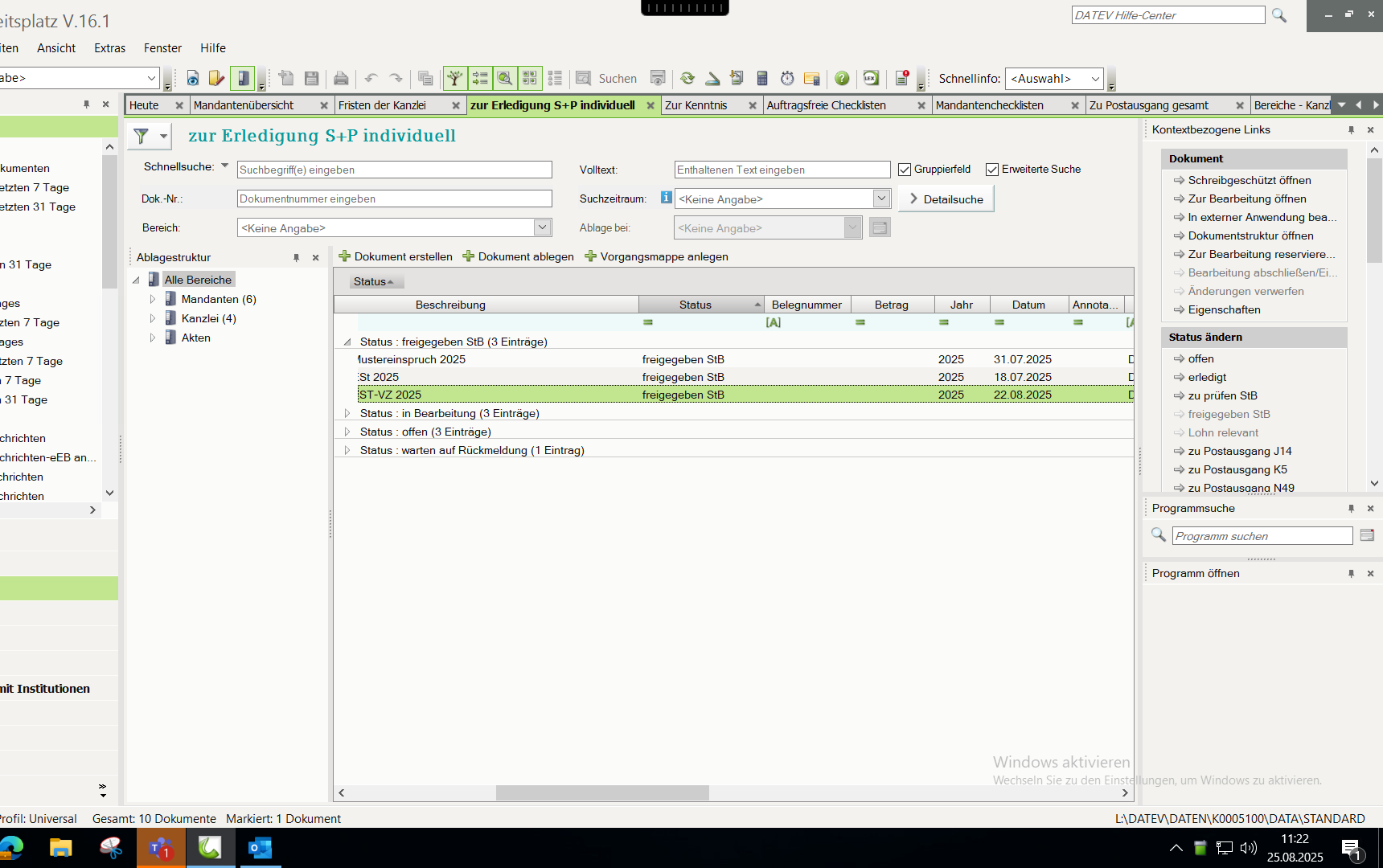Open Outlook from the Windows taskbar
1383x868 pixels.
[x=260, y=848]
